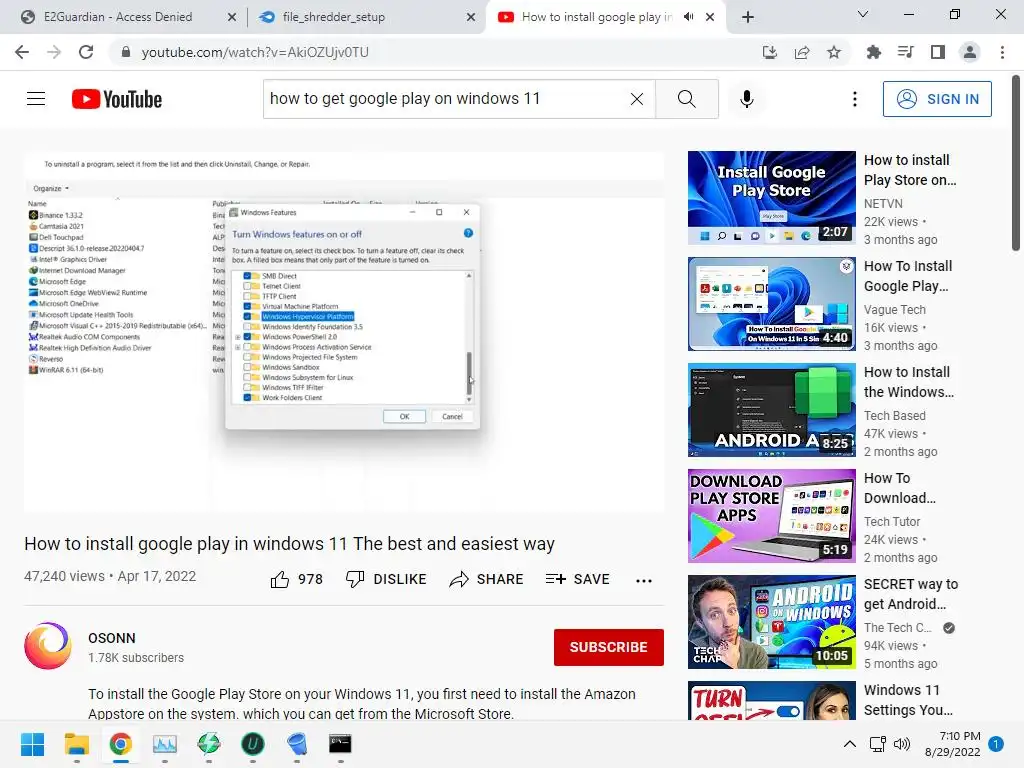This screenshot has width=1024, height=768.
Task: Mute tab via speaker icon on YouTube tab
Action: click(x=688, y=17)
